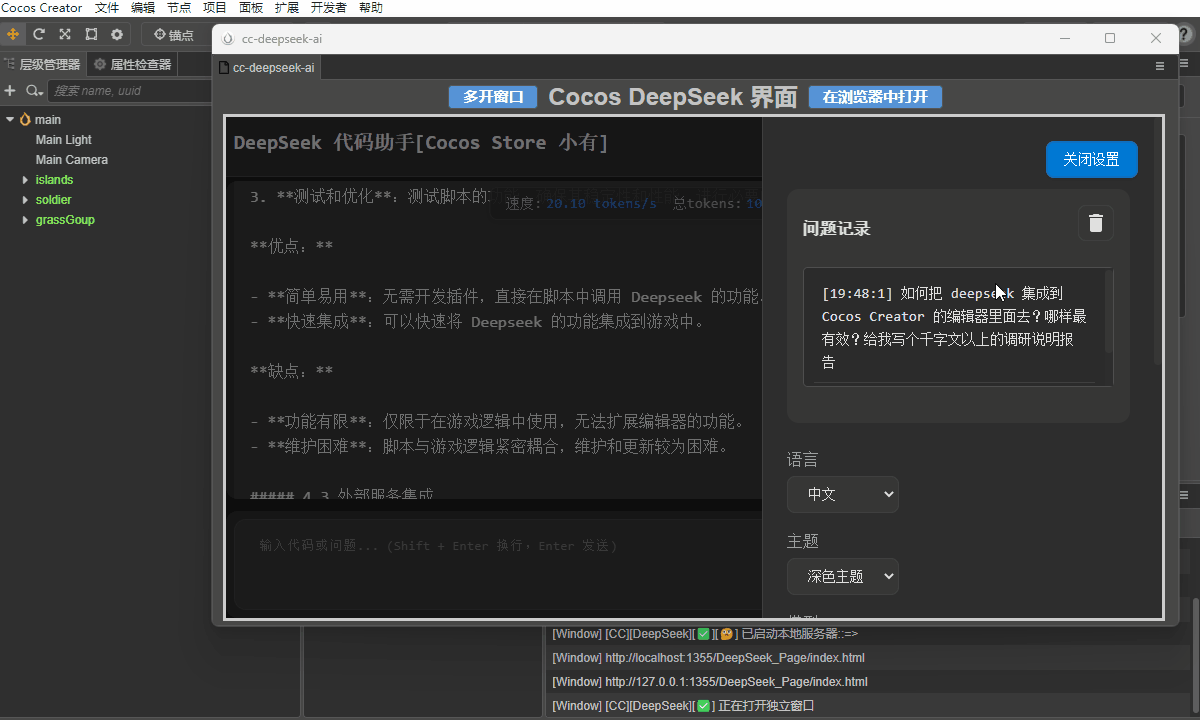
Task: Select the Main Light node
Action: [x=64, y=140]
